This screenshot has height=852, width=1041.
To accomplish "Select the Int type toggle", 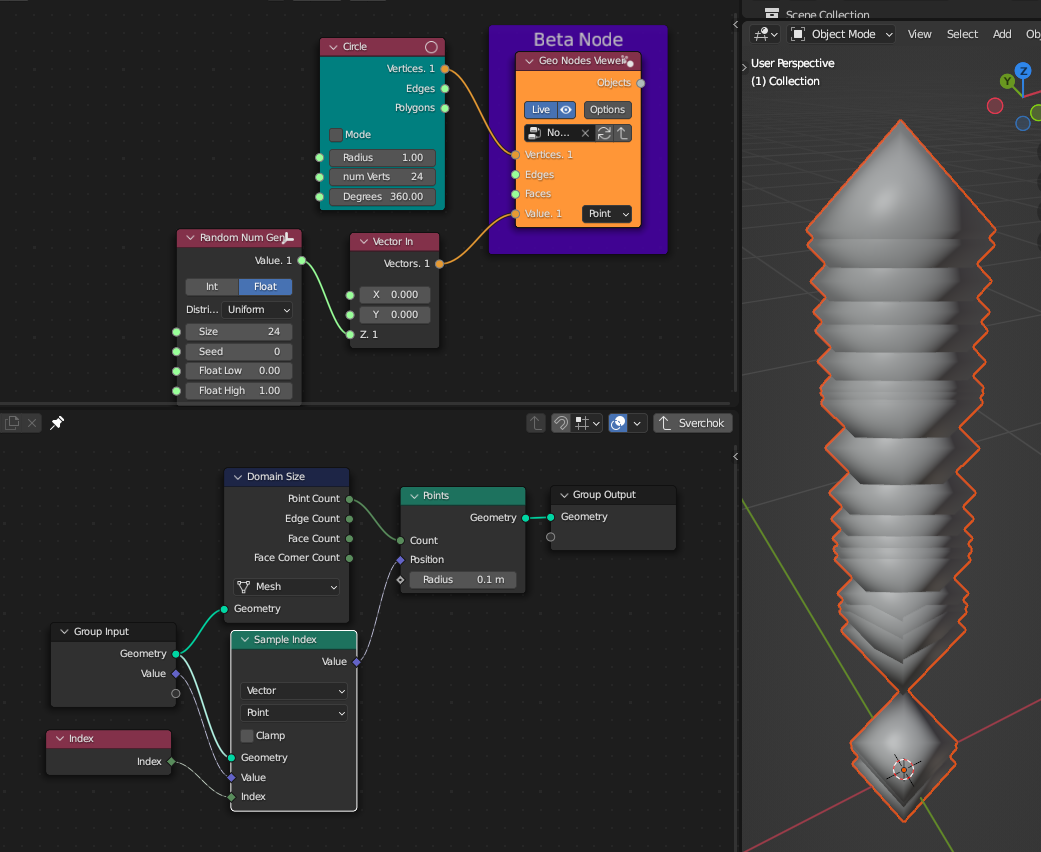I will click(212, 287).
